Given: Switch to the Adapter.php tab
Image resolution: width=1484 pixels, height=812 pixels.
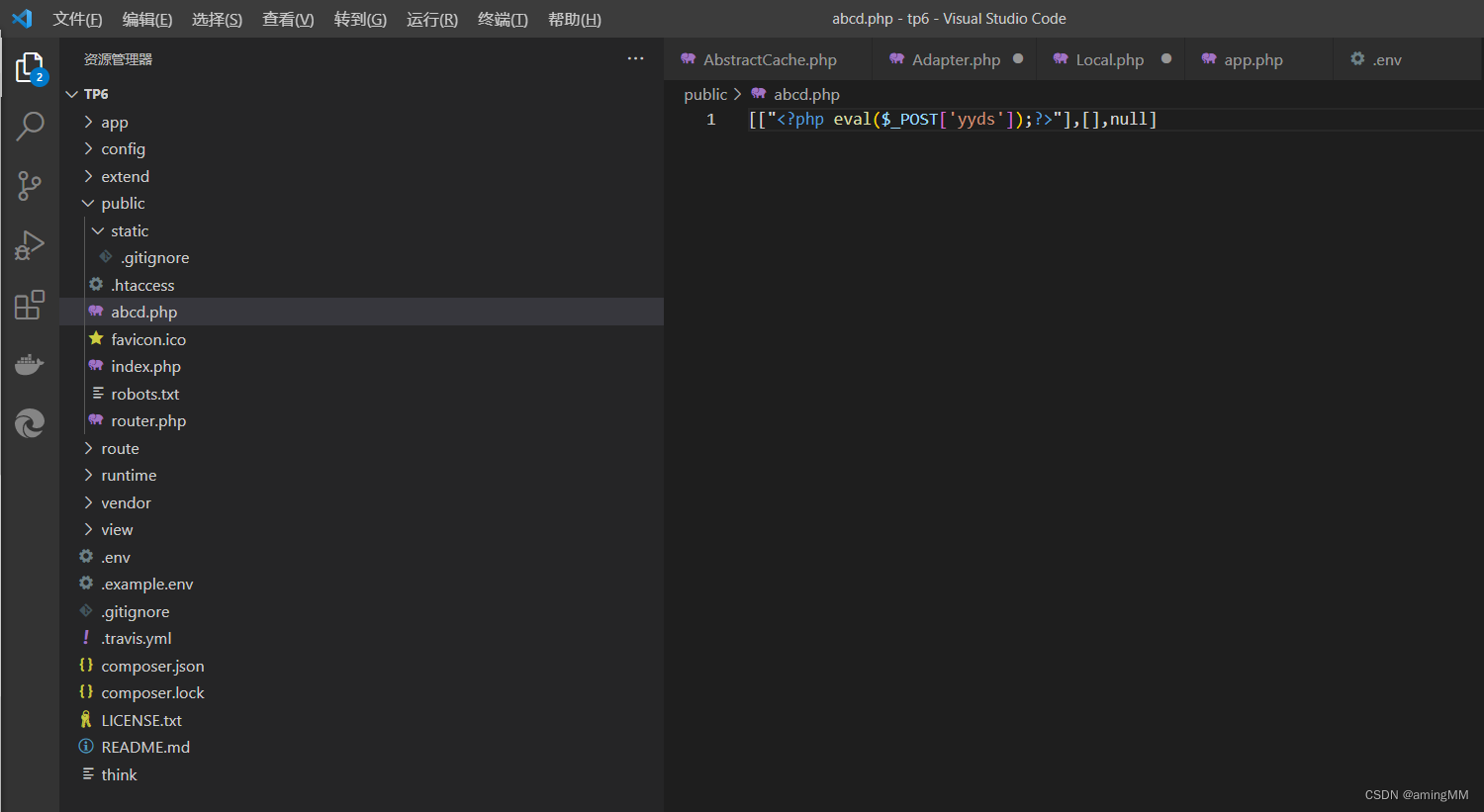Looking at the screenshot, I should pos(955,59).
